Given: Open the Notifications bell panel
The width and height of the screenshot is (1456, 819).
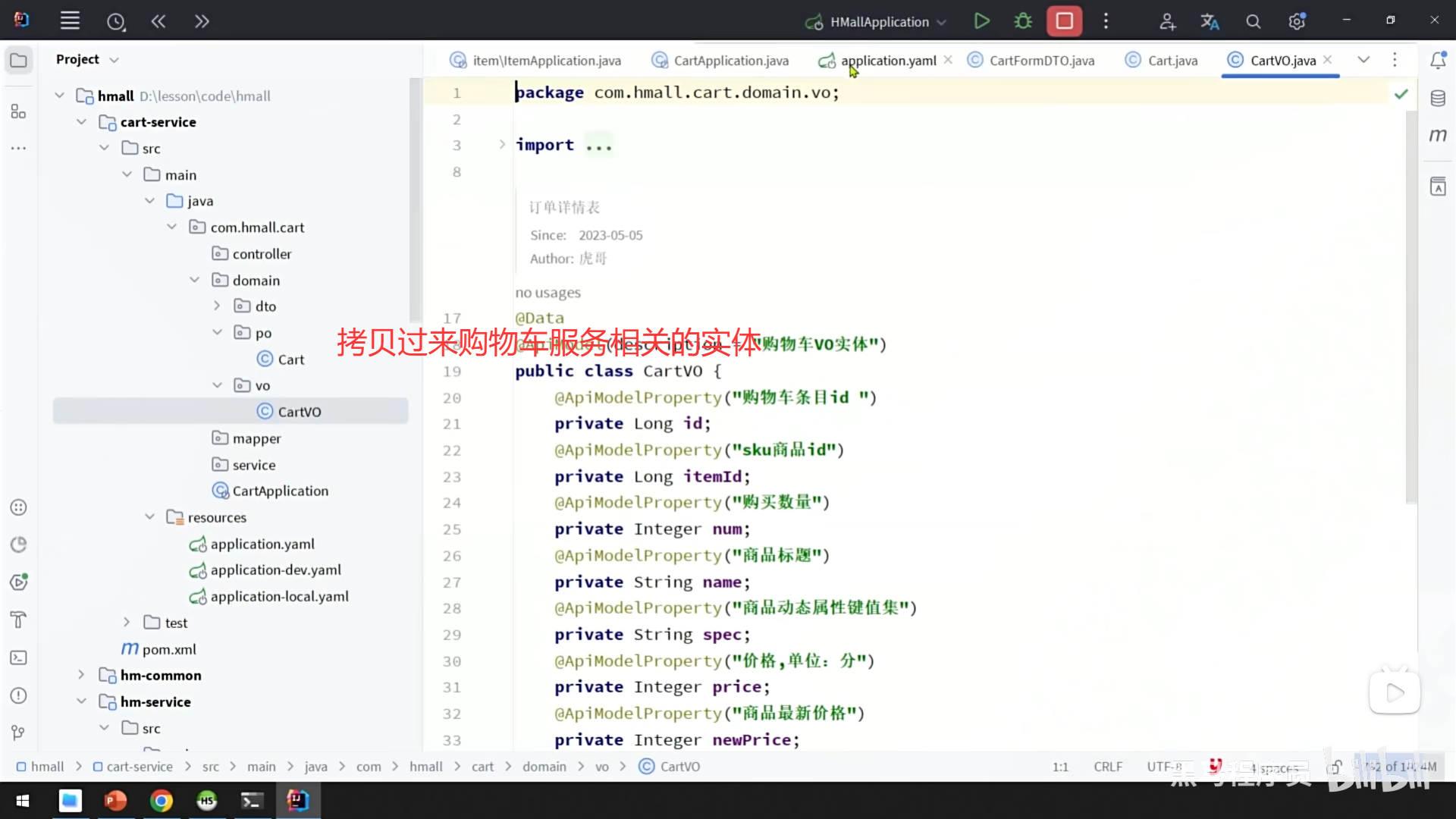Looking at the screenshot, I should pyautogui.click(x=1438, y=61).
